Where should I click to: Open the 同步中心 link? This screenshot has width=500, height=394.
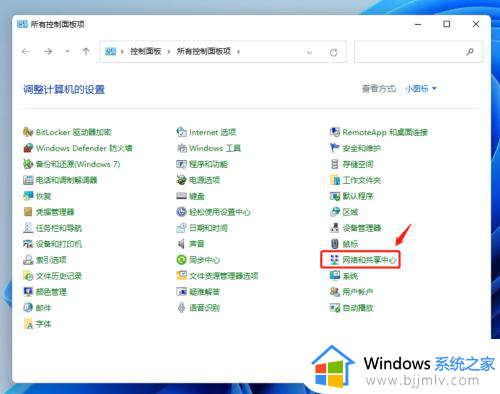pyautogui.click(x=204, y=260)
